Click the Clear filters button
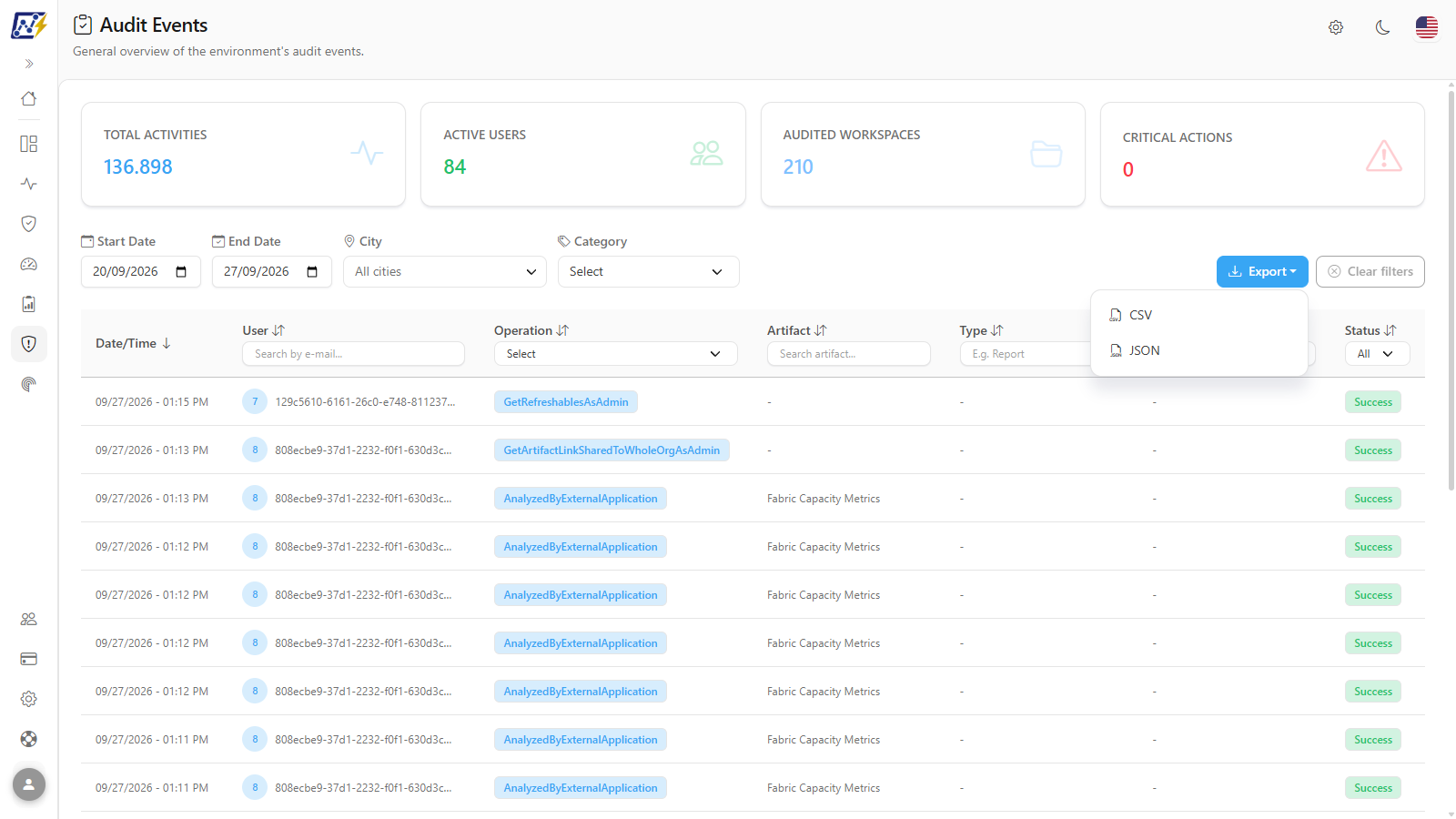 1370,271
